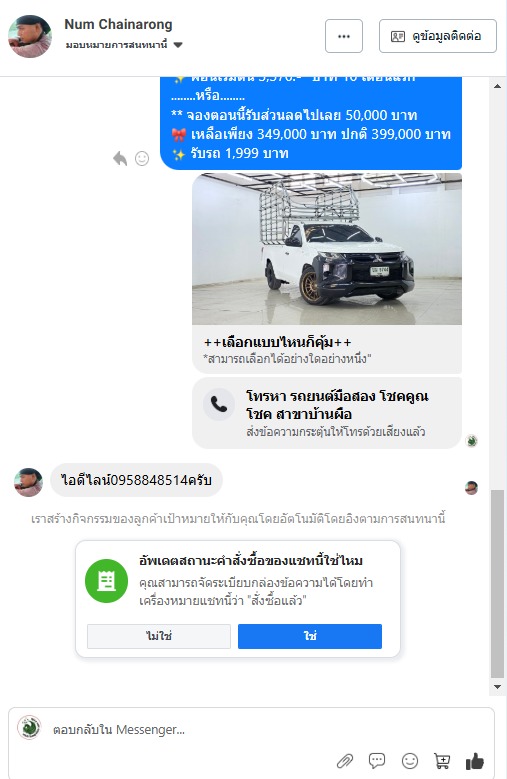Screen dimensions: 507x779
Task: Open Num Chainarong's profile picture in header
Action: (30, 36)
